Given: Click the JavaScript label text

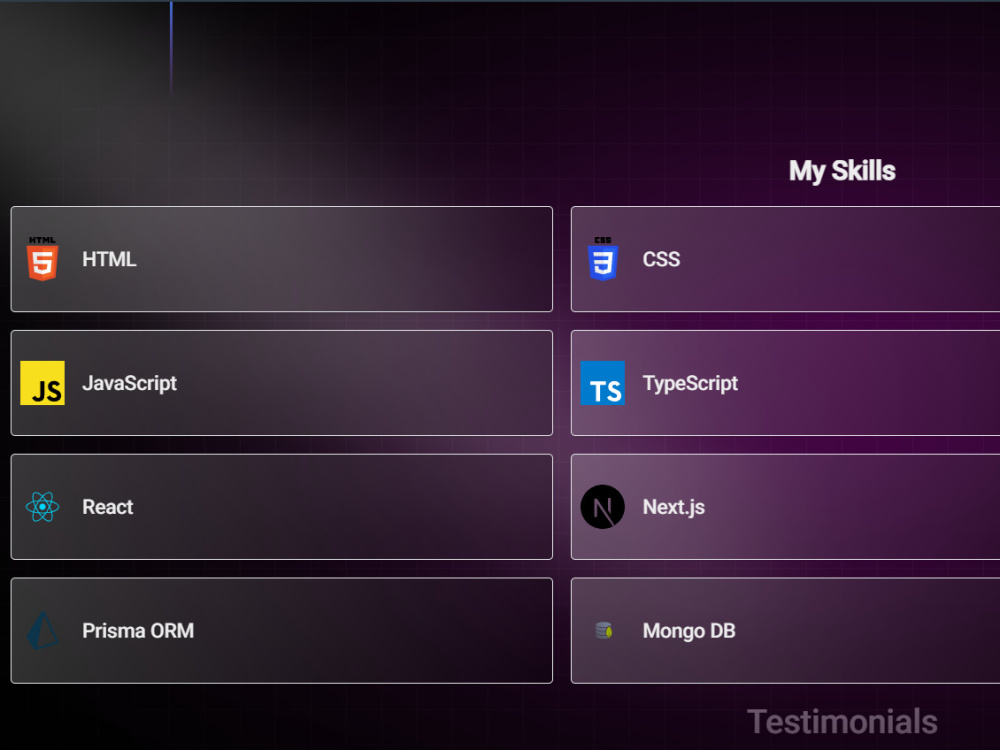Looking at the screenshot, I should [129, 383].
